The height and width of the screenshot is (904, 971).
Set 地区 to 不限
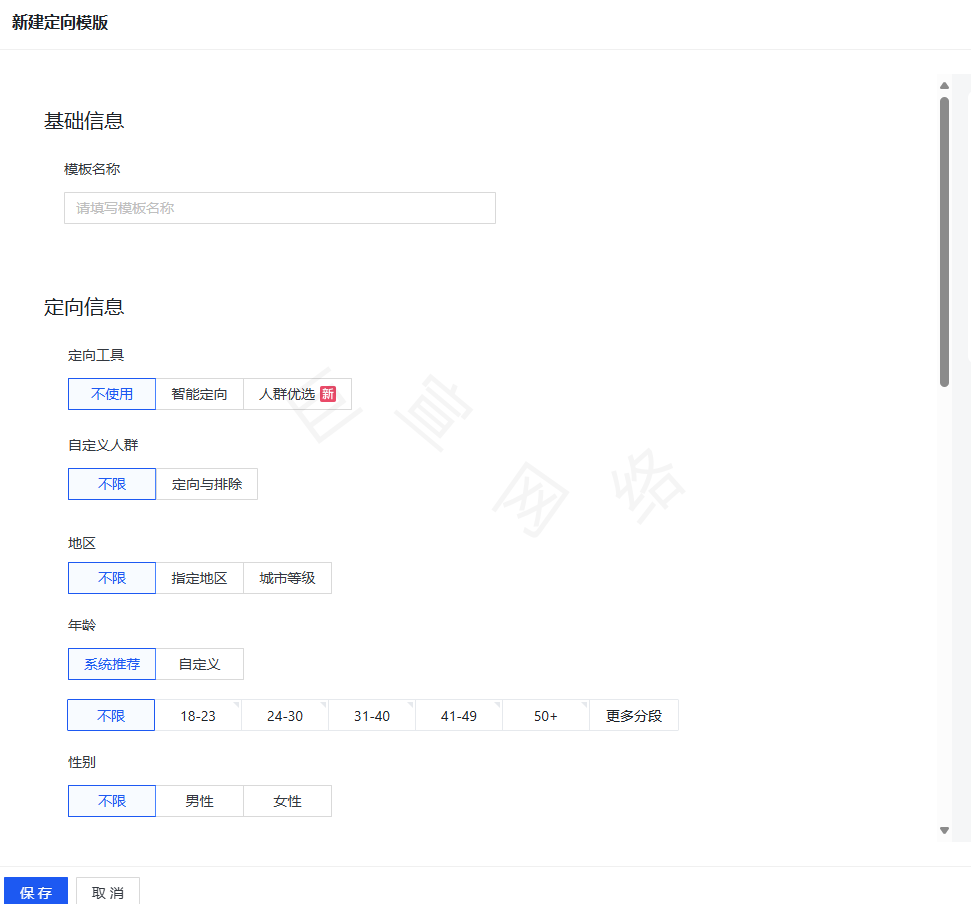coord(111,578)
